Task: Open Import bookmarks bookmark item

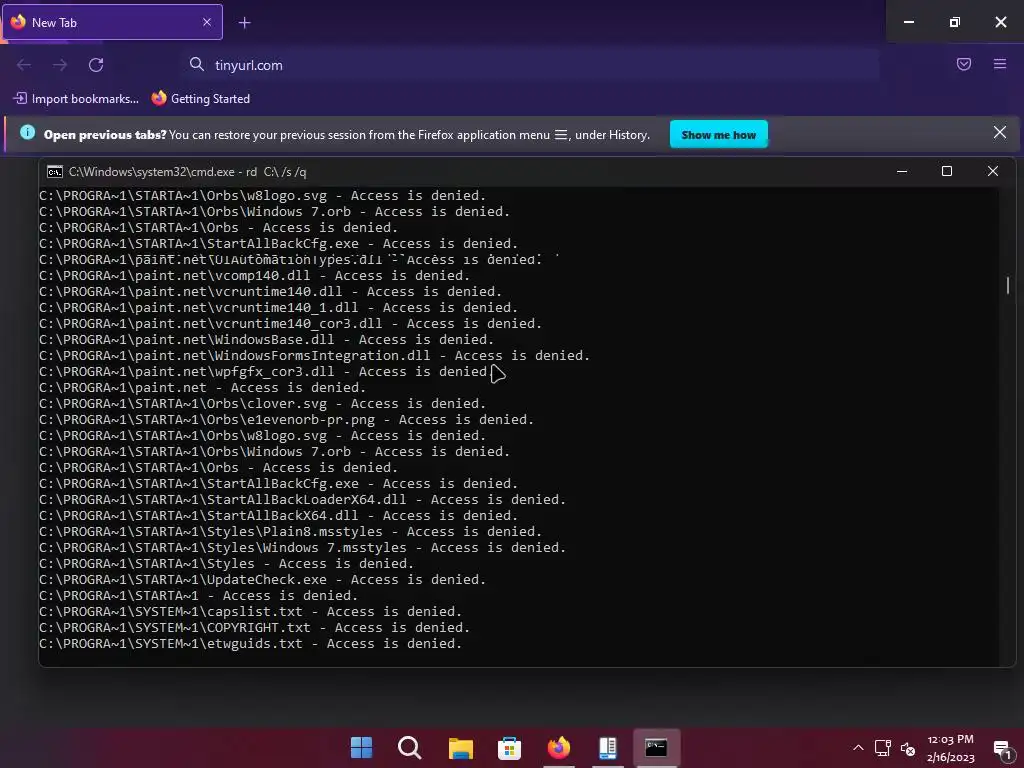Action: pyautogui.click(x=76, y=99)
